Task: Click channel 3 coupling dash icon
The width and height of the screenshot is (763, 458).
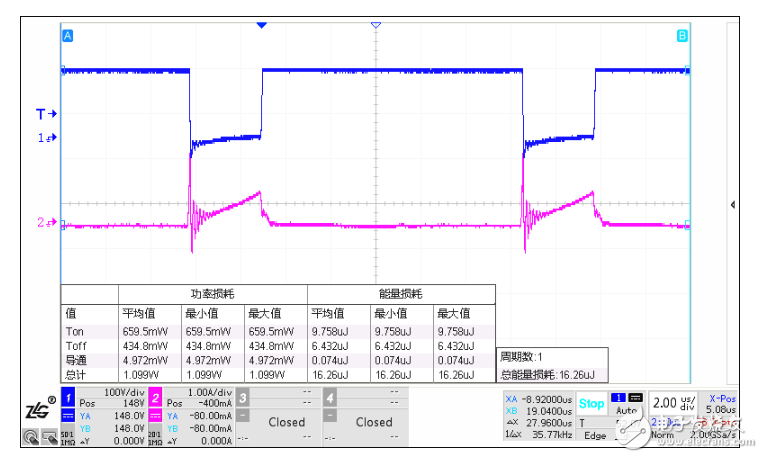Action: pos(242,415)
